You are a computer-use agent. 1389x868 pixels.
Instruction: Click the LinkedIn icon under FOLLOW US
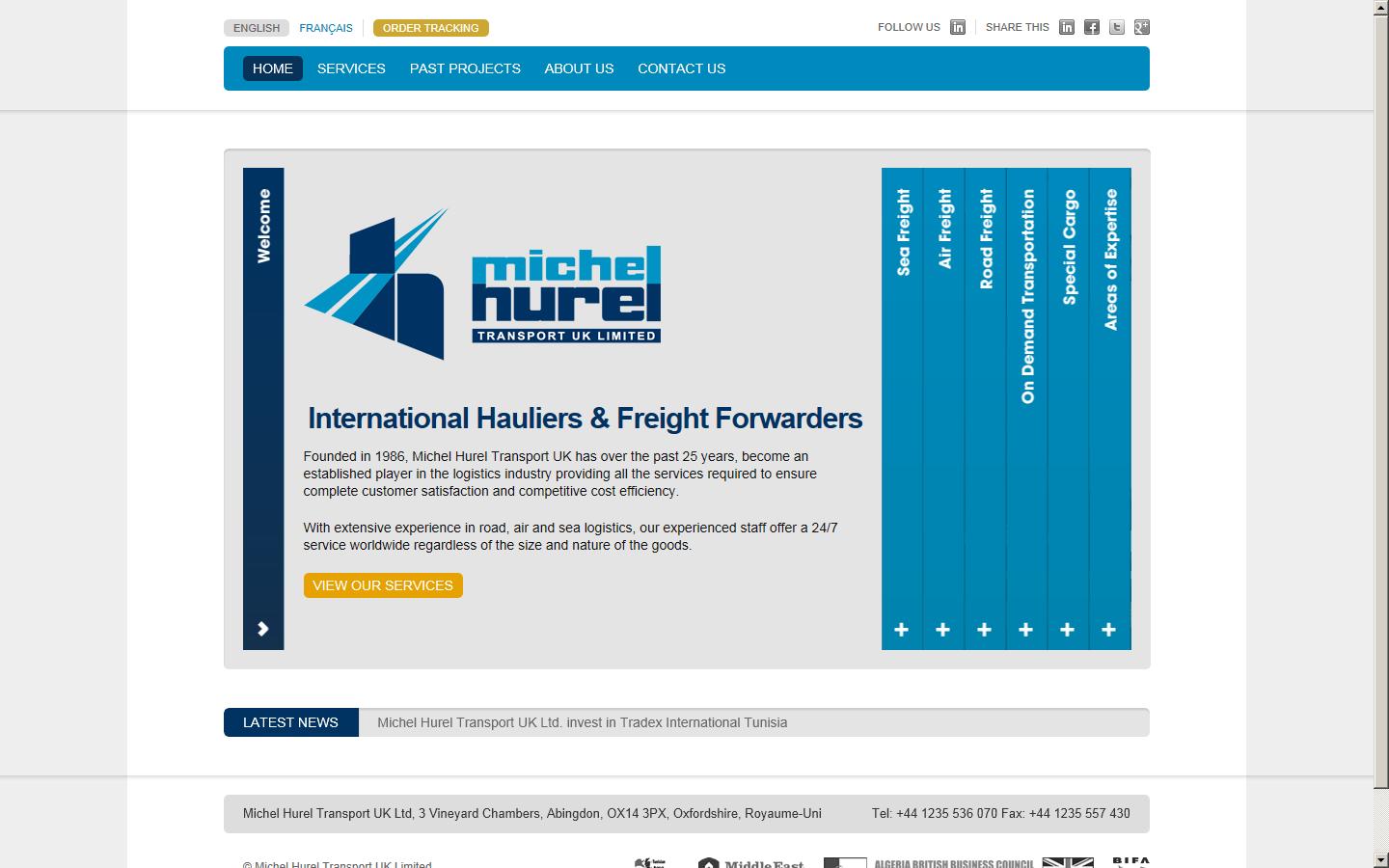958,27
